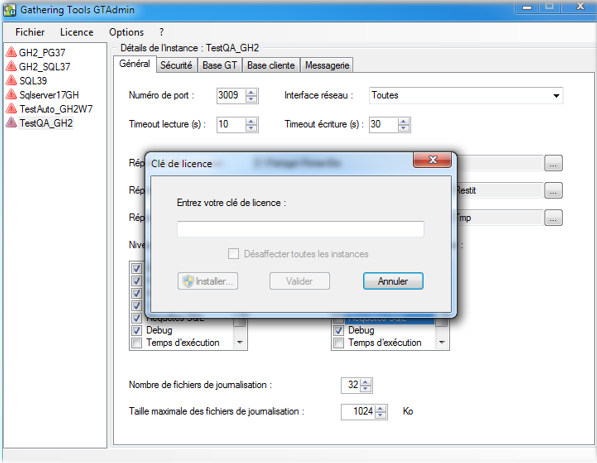Decrease the 'Timeout écriture' spinner value
597x463 pixels.
[404, 128]
